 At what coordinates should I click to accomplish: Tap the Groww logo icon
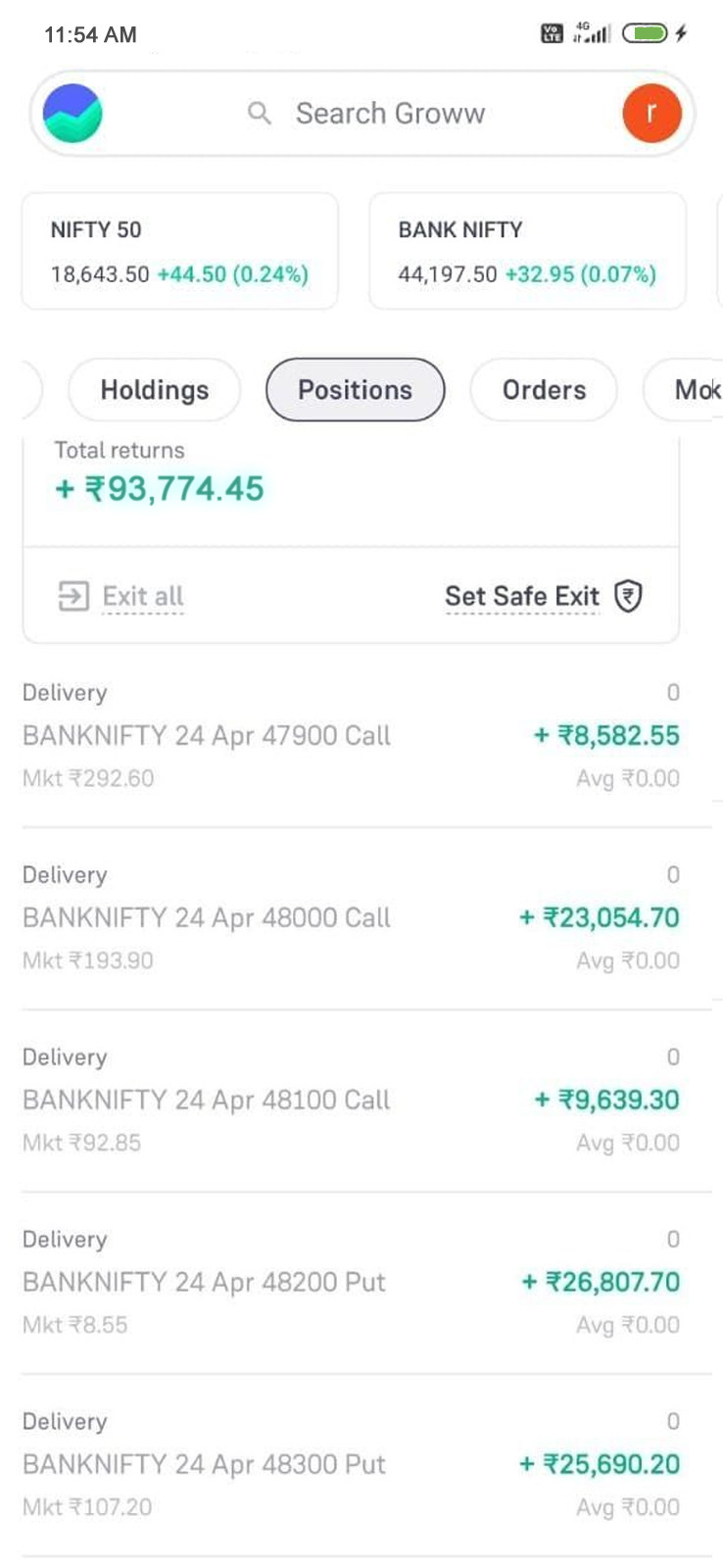coord(72,114)
